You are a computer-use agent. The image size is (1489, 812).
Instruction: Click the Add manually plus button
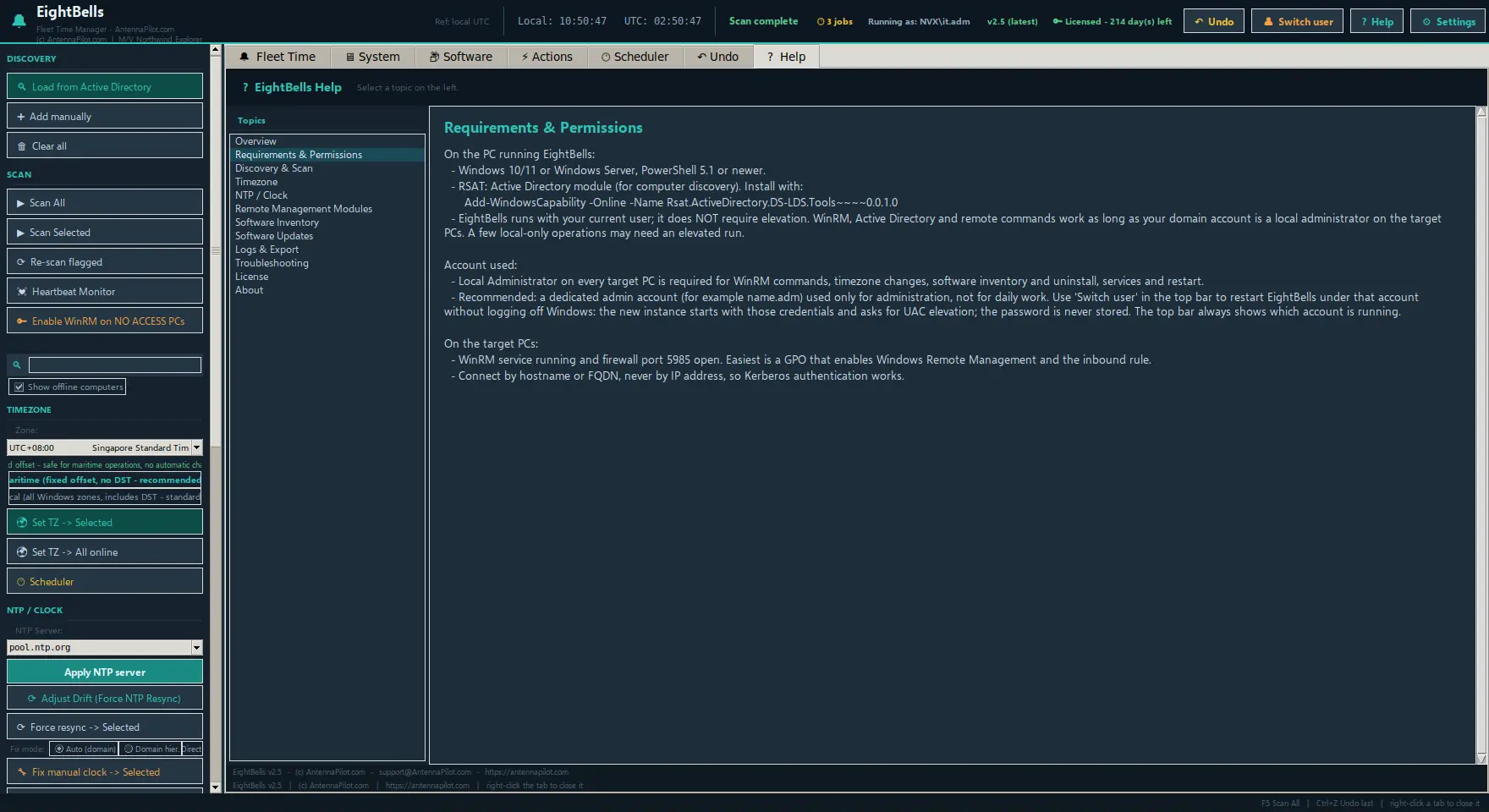point(105,116)
